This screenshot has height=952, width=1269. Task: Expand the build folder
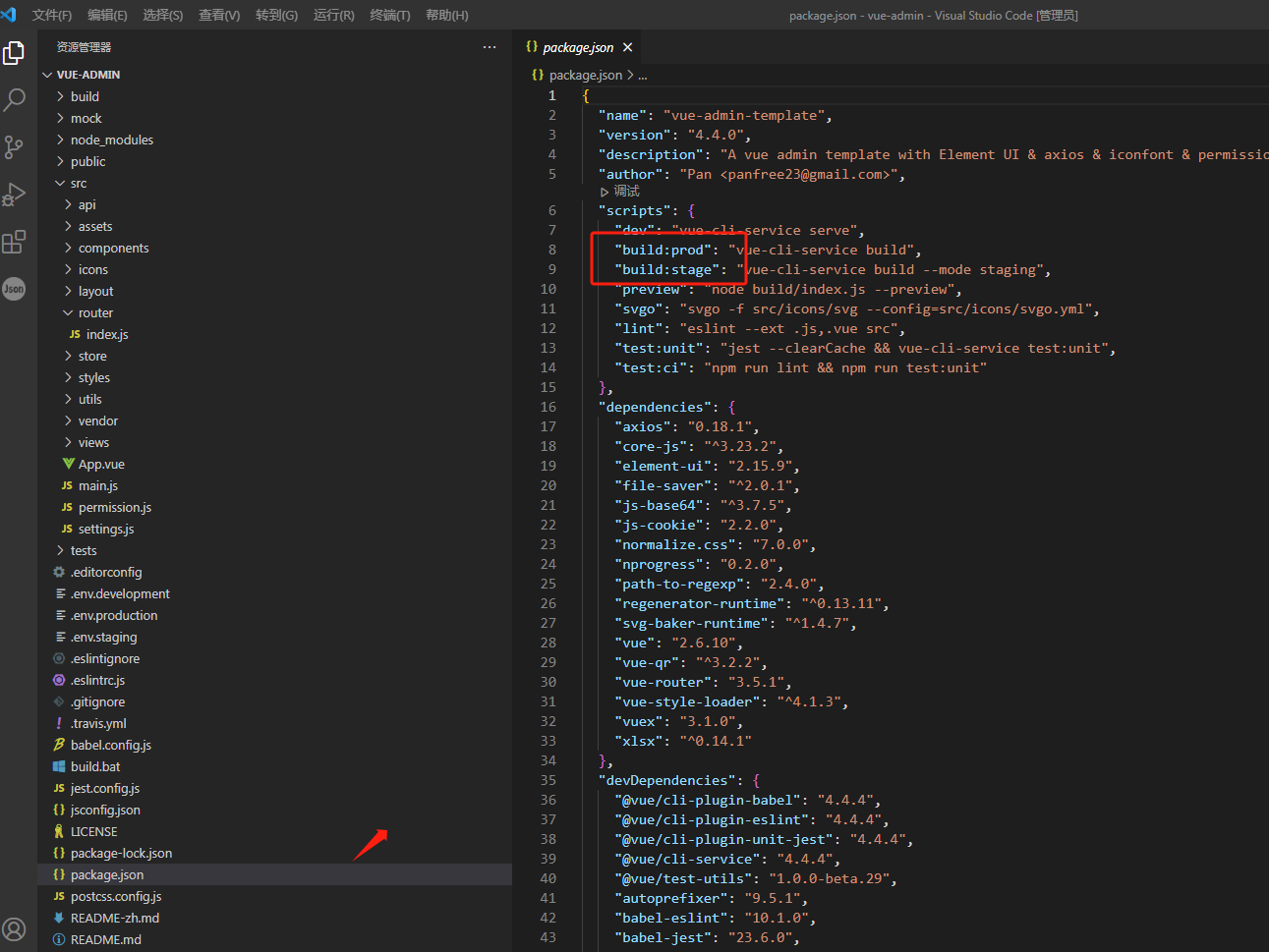(x=275, y=96)
